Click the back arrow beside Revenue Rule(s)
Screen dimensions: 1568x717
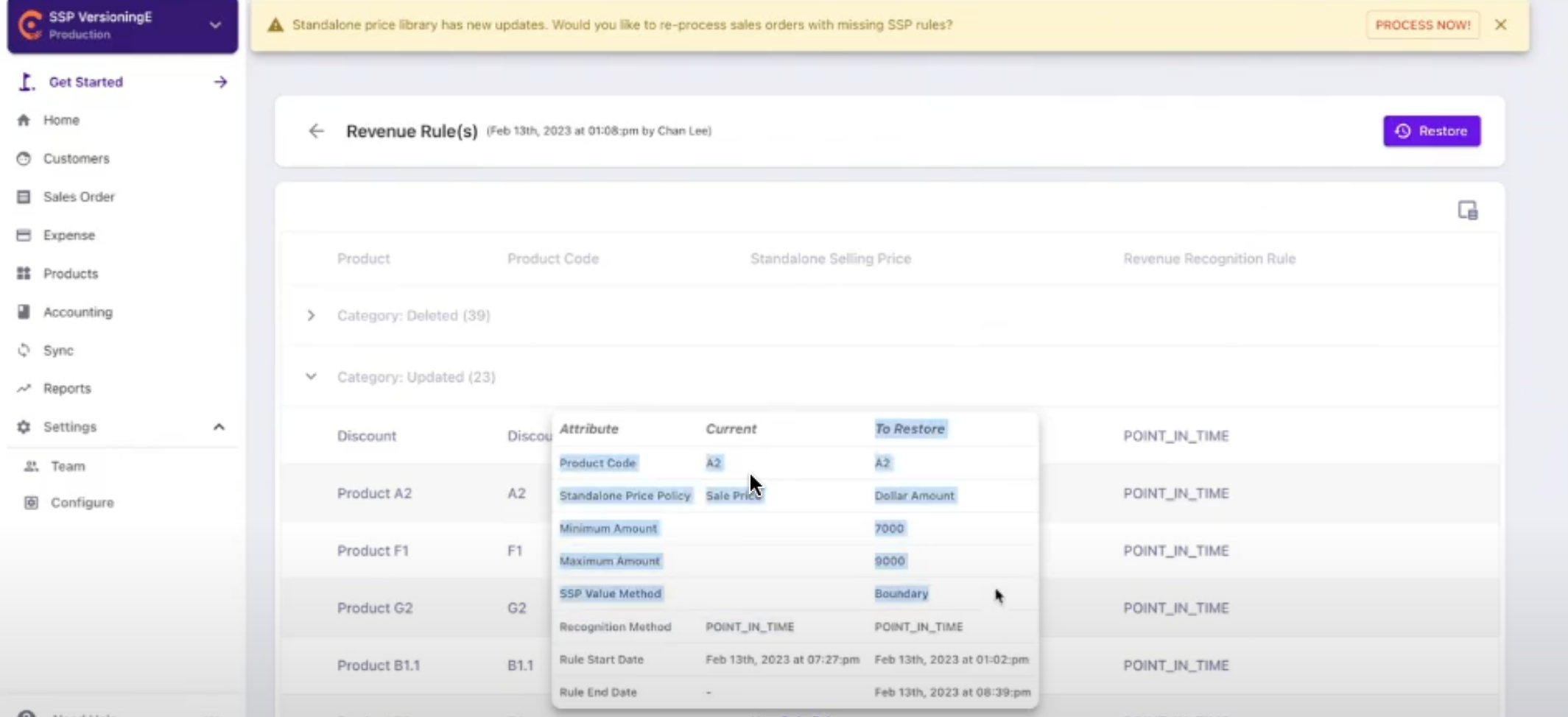316,131
